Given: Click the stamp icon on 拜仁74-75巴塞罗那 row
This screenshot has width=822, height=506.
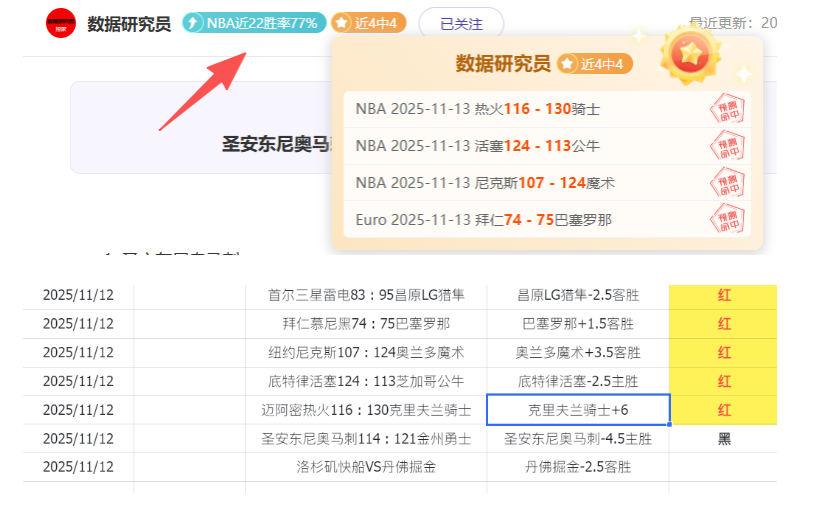Looking at the screenshot, I should (x=729, y=219).
